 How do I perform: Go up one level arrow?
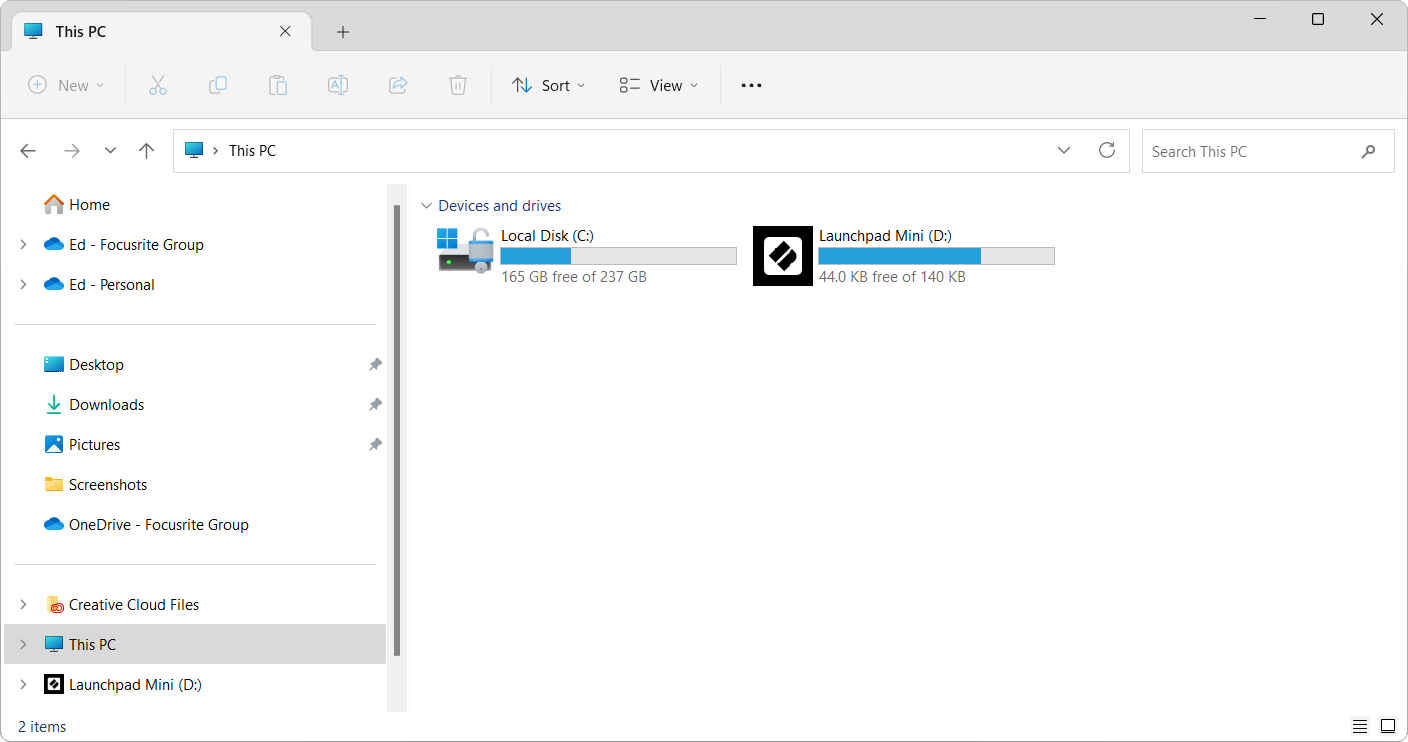point(147,151)
